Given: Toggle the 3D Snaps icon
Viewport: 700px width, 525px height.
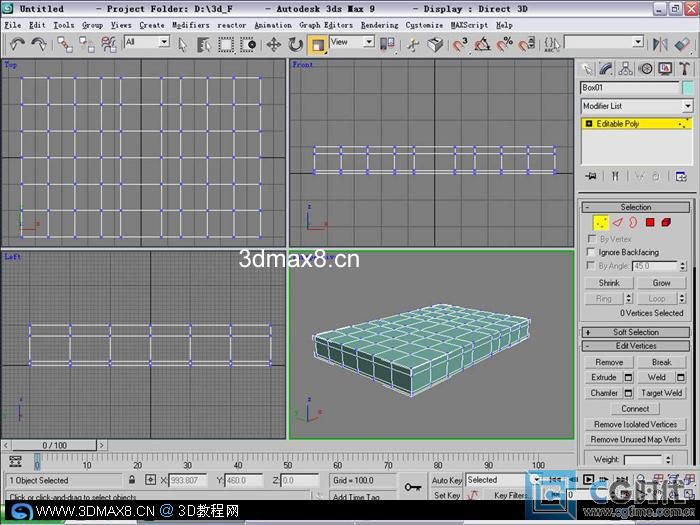Looking at the screenshot, I should coord(460,44).
